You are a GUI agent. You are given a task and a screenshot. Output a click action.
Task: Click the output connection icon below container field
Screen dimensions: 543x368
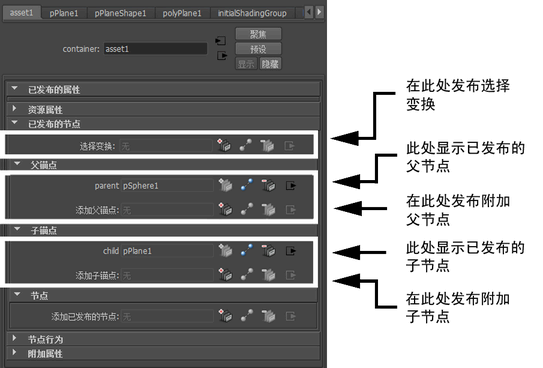click(x=222, y=55)
